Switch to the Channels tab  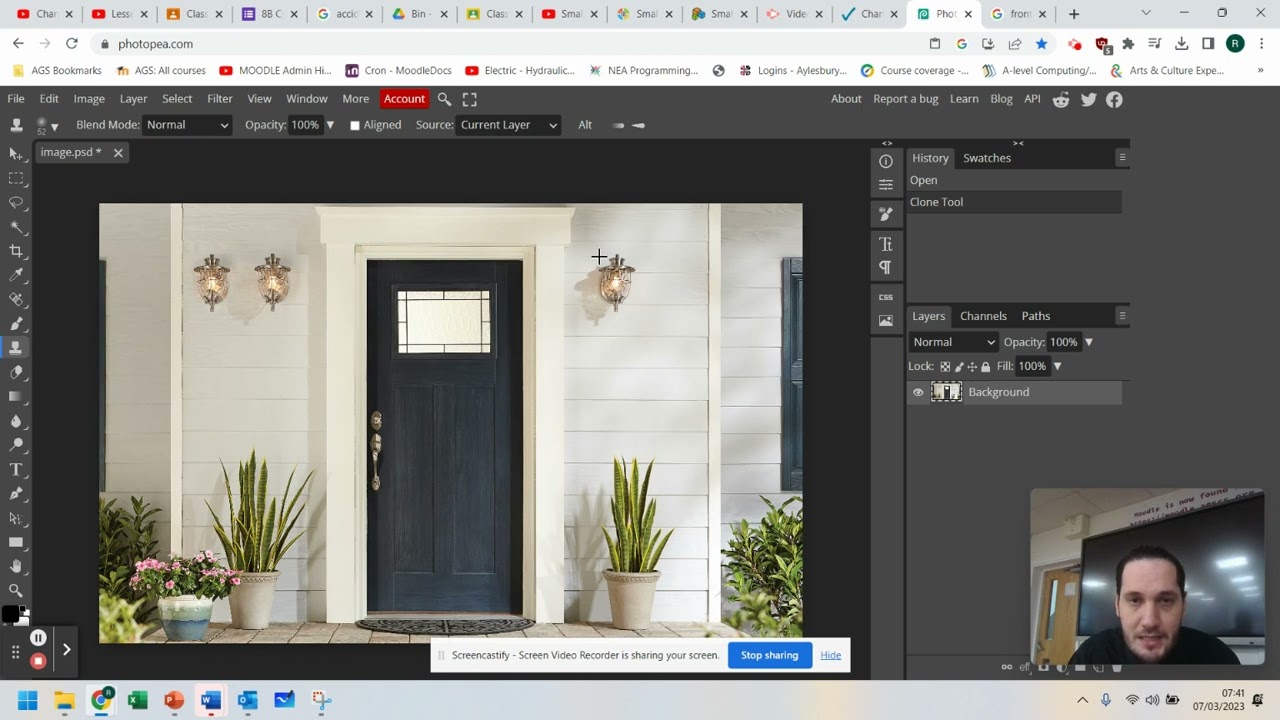pyautogui.click(x=983, y=316)
